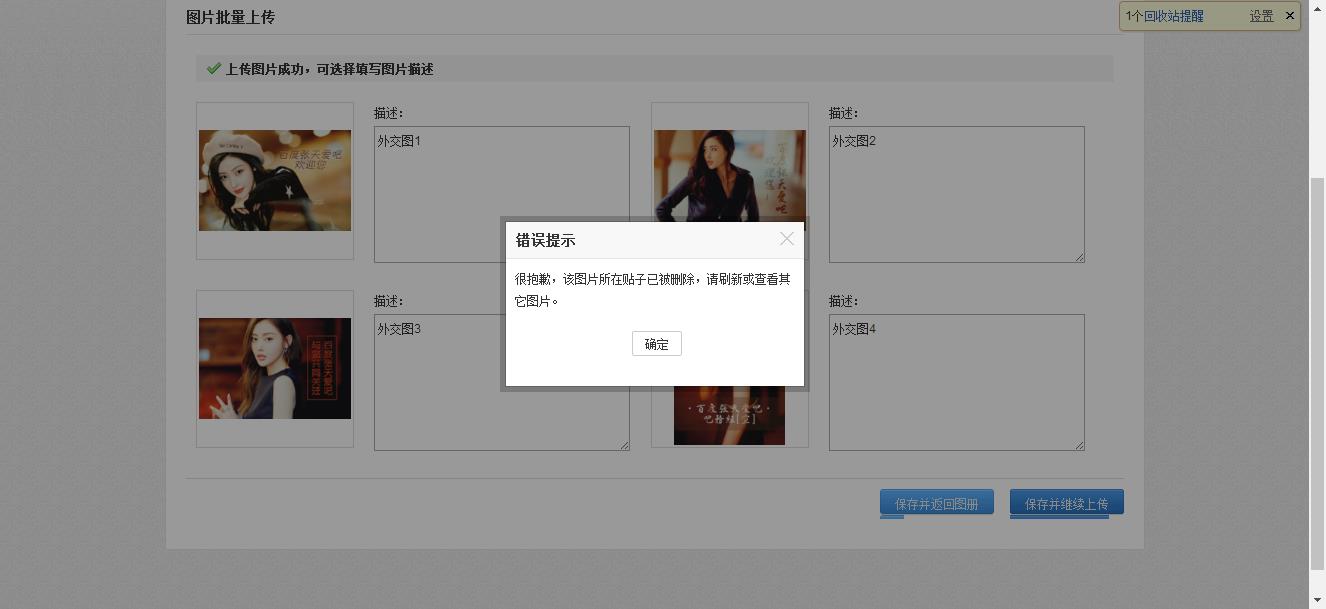Click the green upload success checkmark

[213, 69]
